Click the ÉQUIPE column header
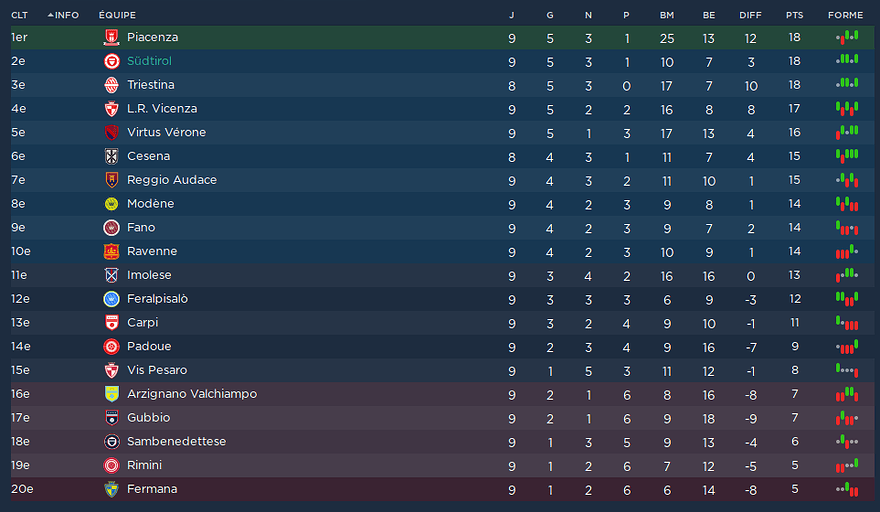The height and width of the screenshot is (512, 880). click(x=117, y=15)
